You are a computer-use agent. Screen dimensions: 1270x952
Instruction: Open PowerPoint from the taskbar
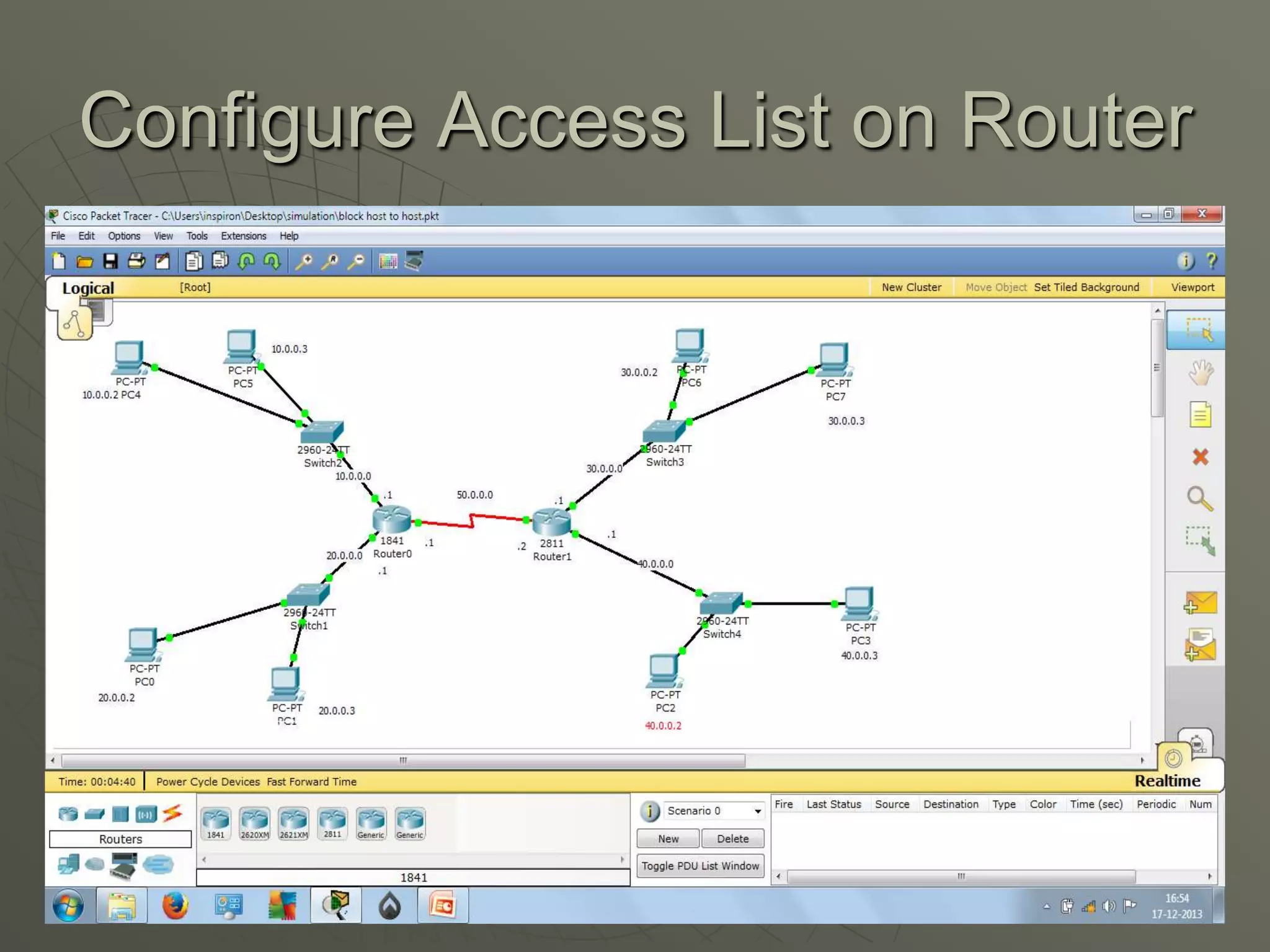point(443,906)
